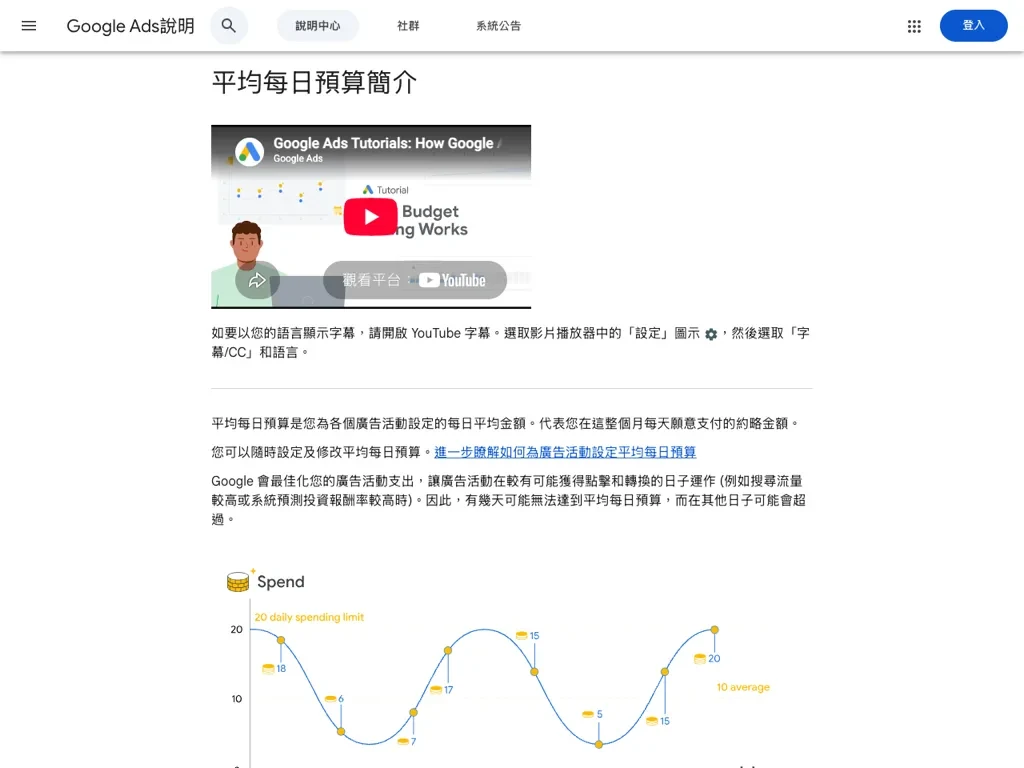
Task: Open the 系統公告 tab
Action: click(x=498, y=25)
